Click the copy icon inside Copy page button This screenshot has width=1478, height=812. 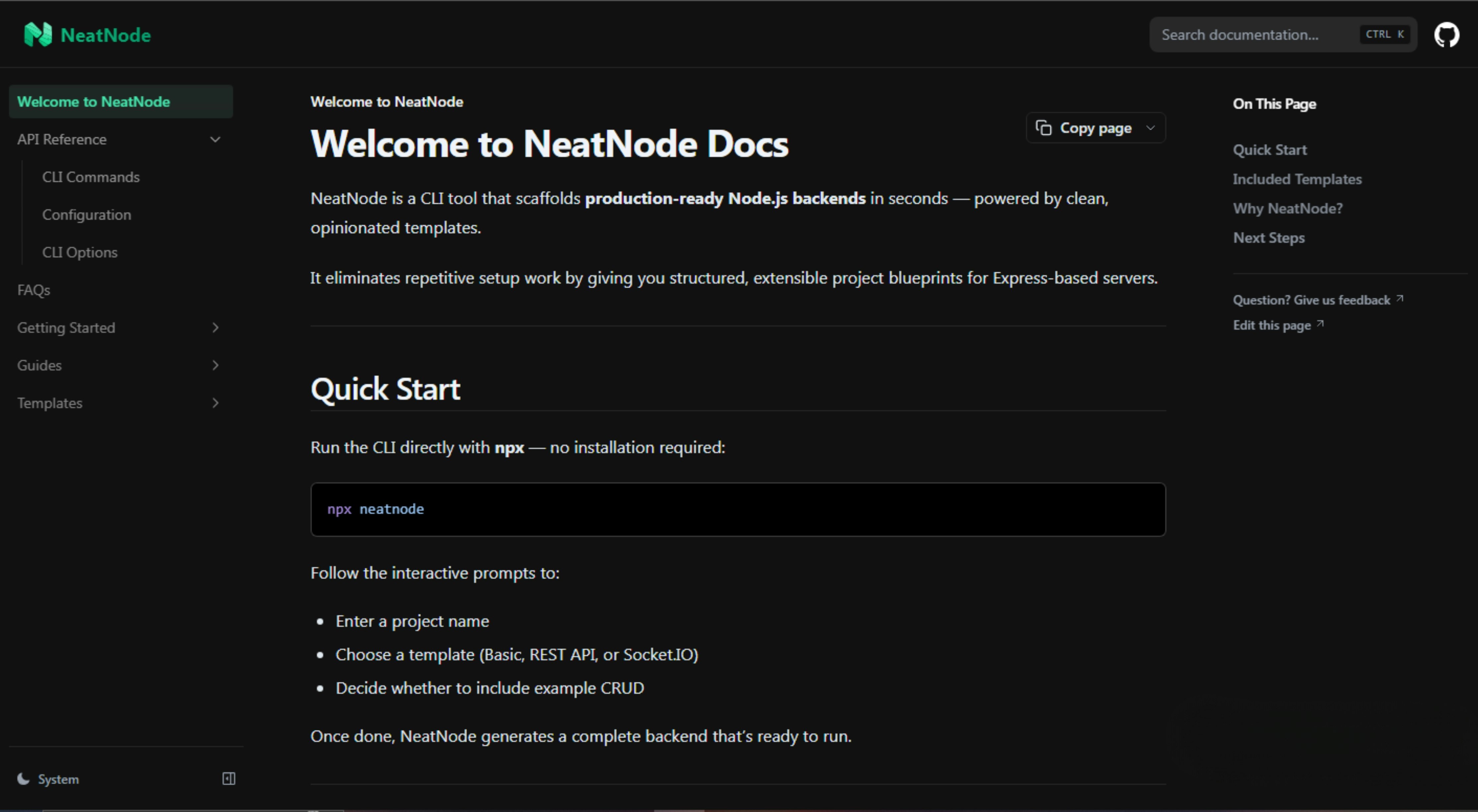(1044, 127)
